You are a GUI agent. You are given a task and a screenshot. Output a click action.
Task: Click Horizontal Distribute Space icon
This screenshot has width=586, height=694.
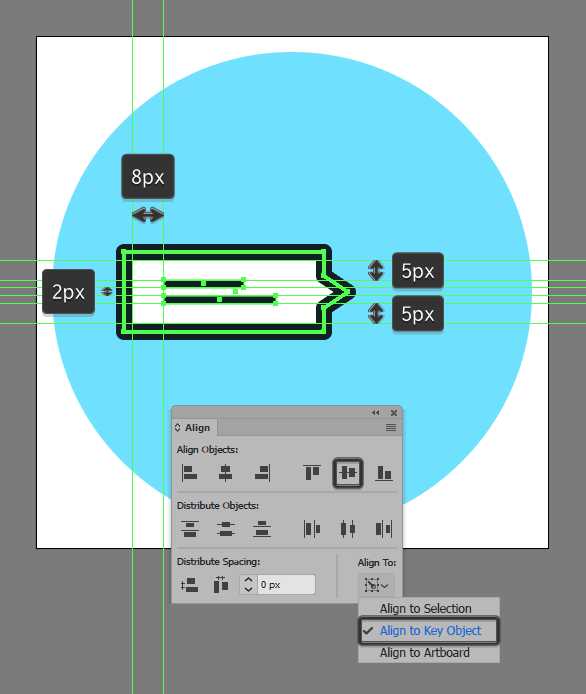[220, 585]
